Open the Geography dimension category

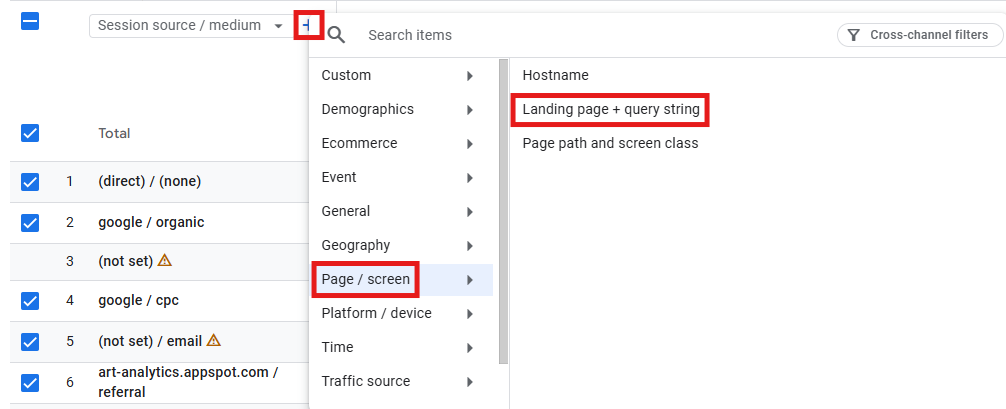402,245
